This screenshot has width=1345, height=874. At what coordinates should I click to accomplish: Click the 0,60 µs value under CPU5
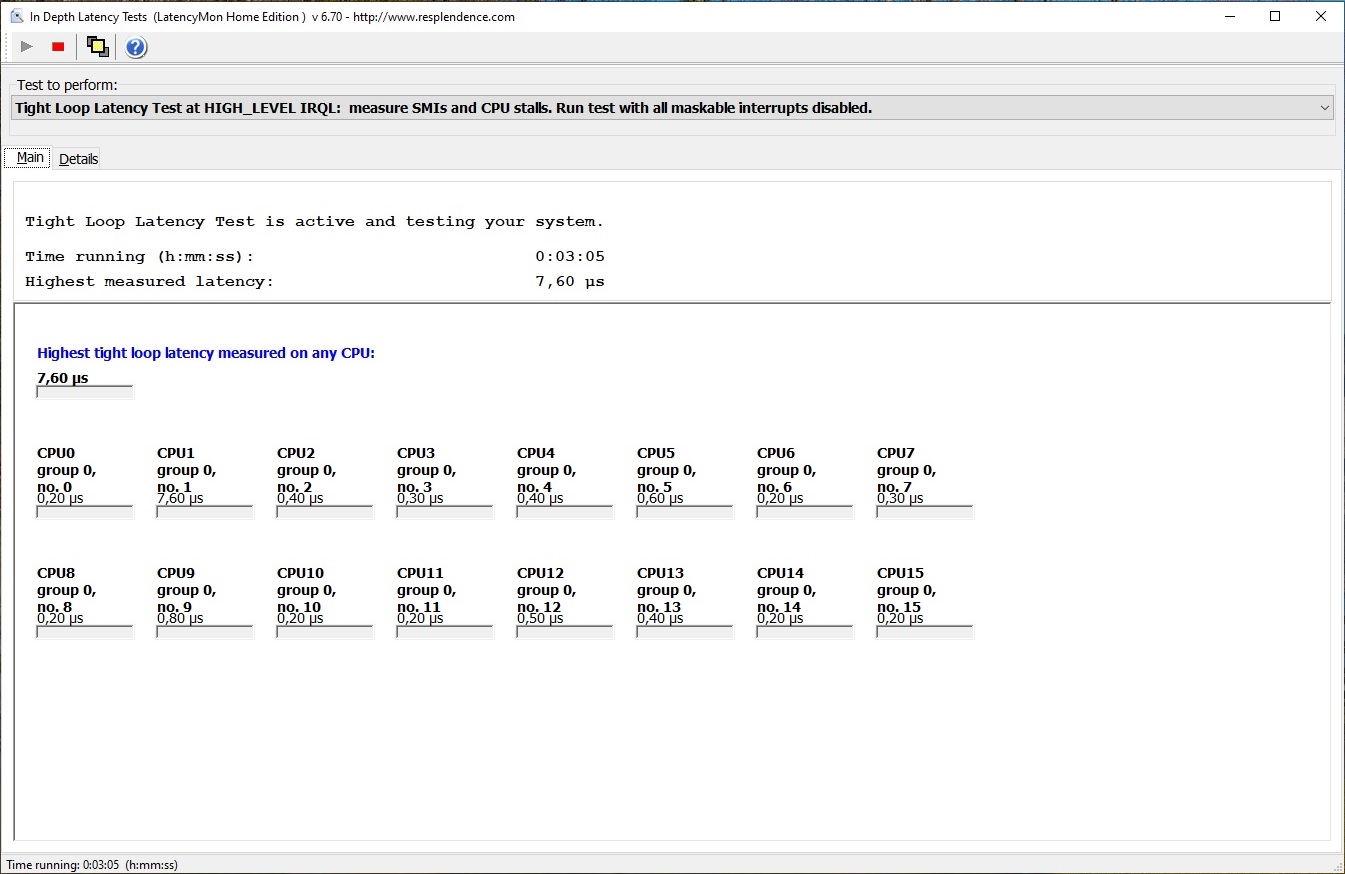660,498
